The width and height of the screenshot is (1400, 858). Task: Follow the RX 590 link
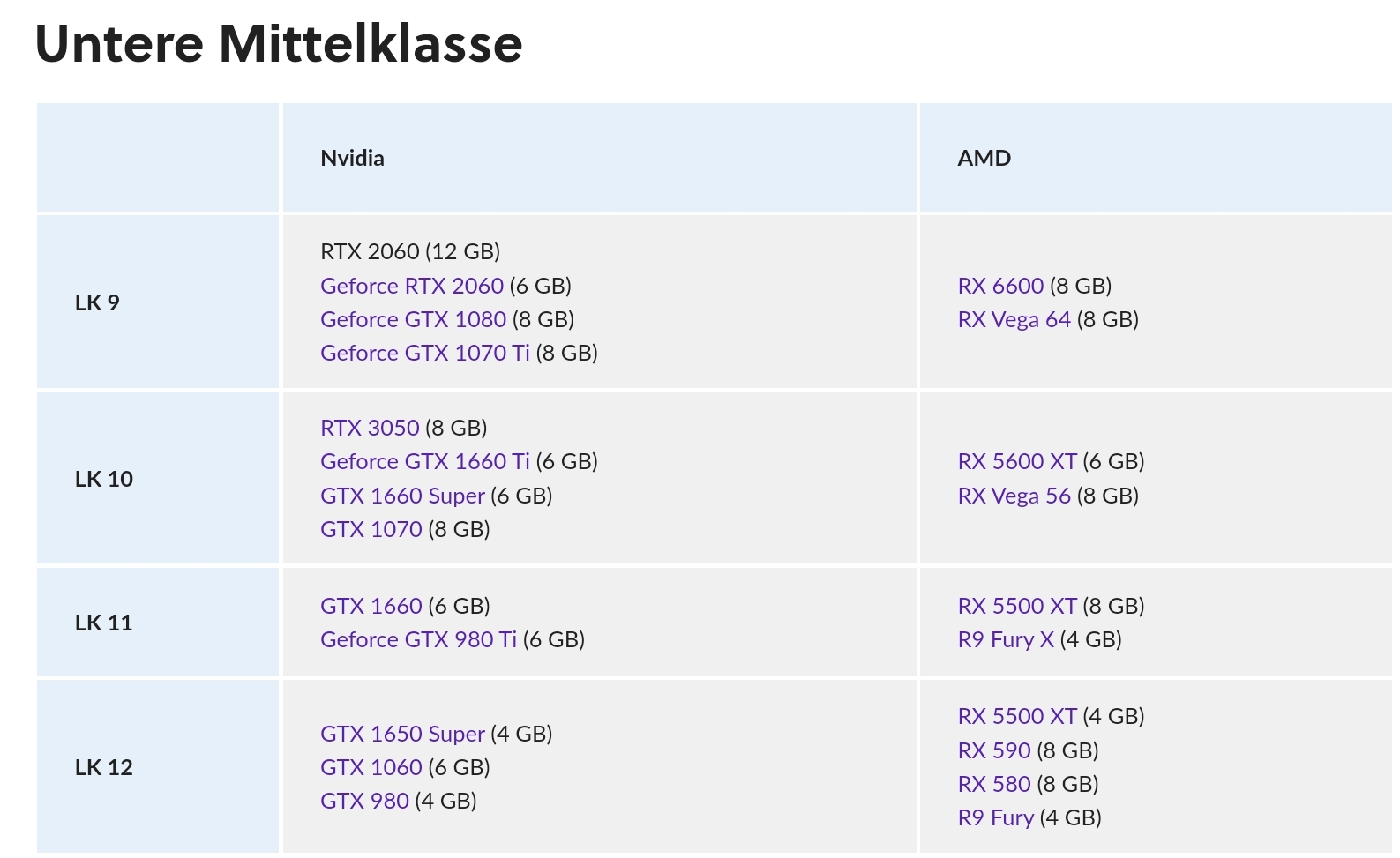click(x=993, y=750)
